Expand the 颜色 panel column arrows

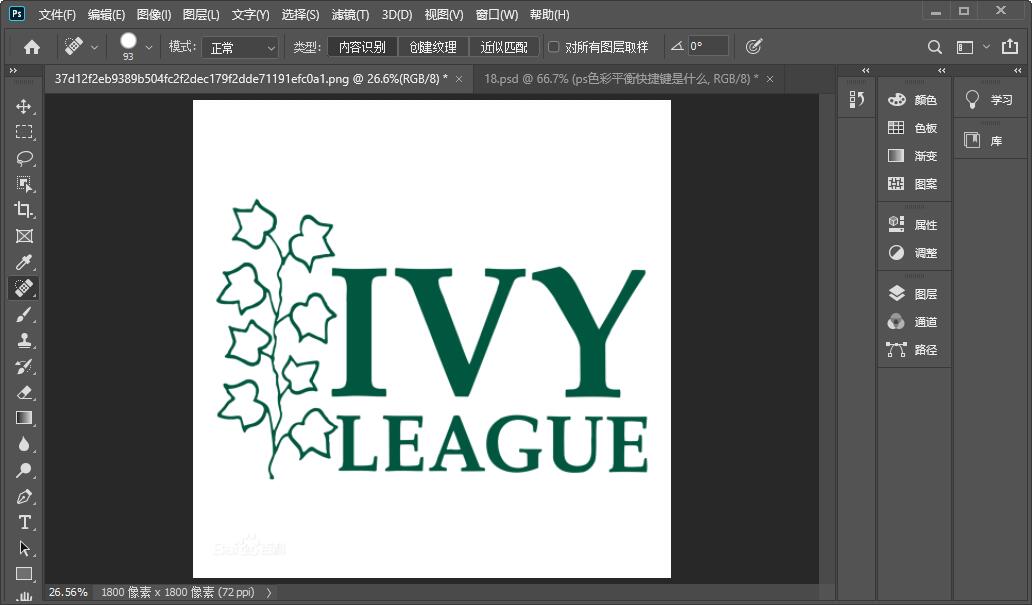pyautogui.click(x=942, y=70)
